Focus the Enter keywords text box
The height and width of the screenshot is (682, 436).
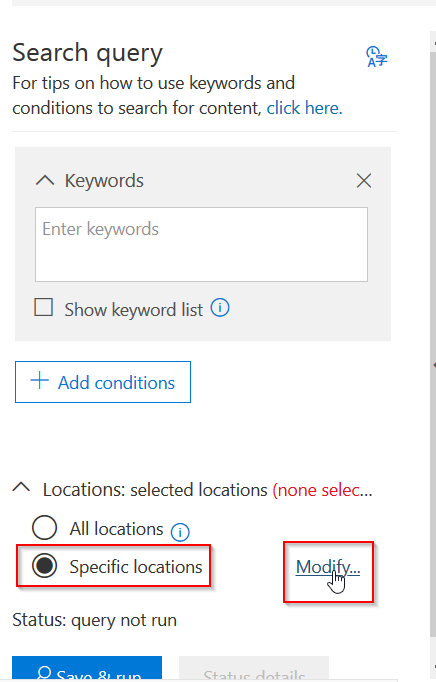point(201,244)
